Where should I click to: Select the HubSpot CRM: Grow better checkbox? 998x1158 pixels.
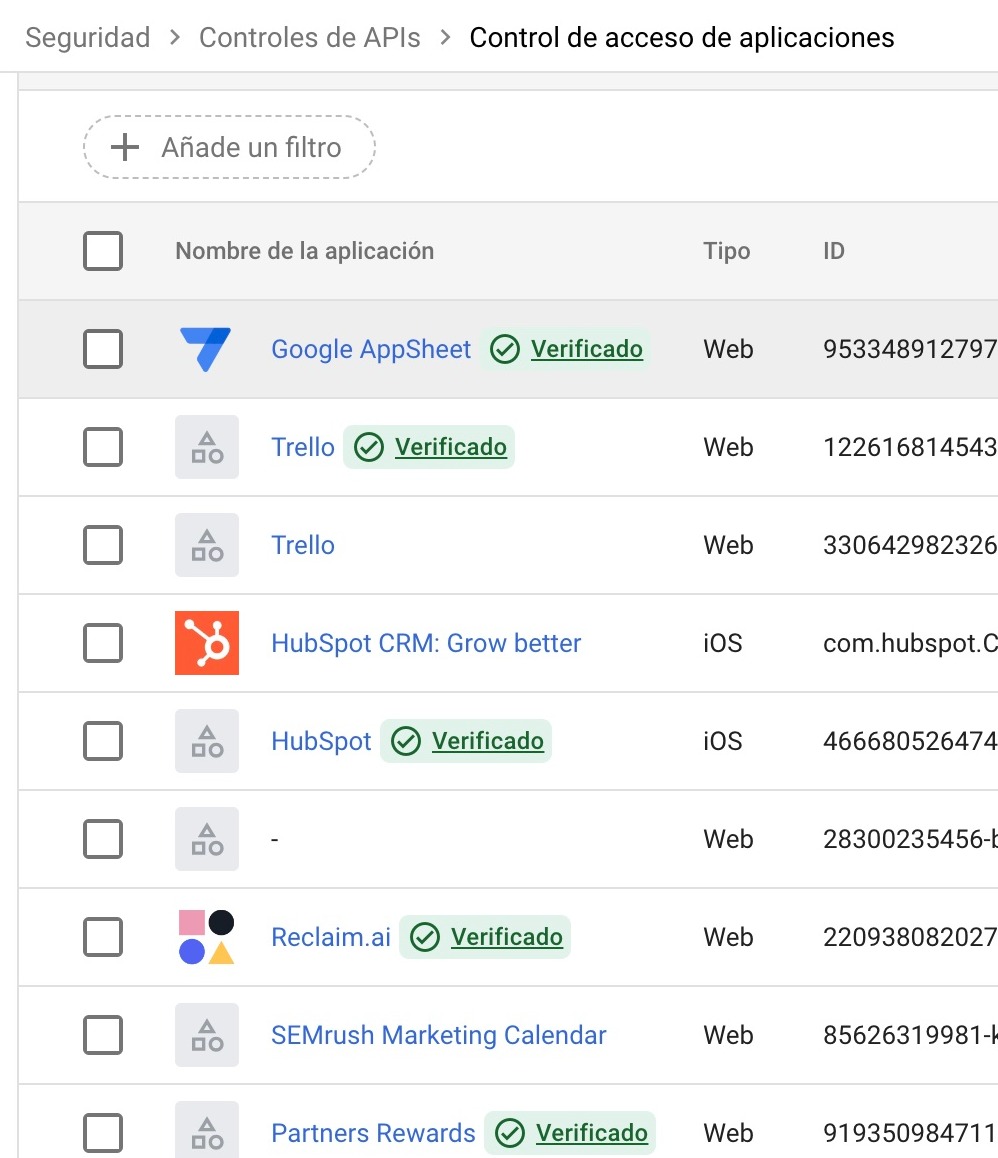coord(103,643)
